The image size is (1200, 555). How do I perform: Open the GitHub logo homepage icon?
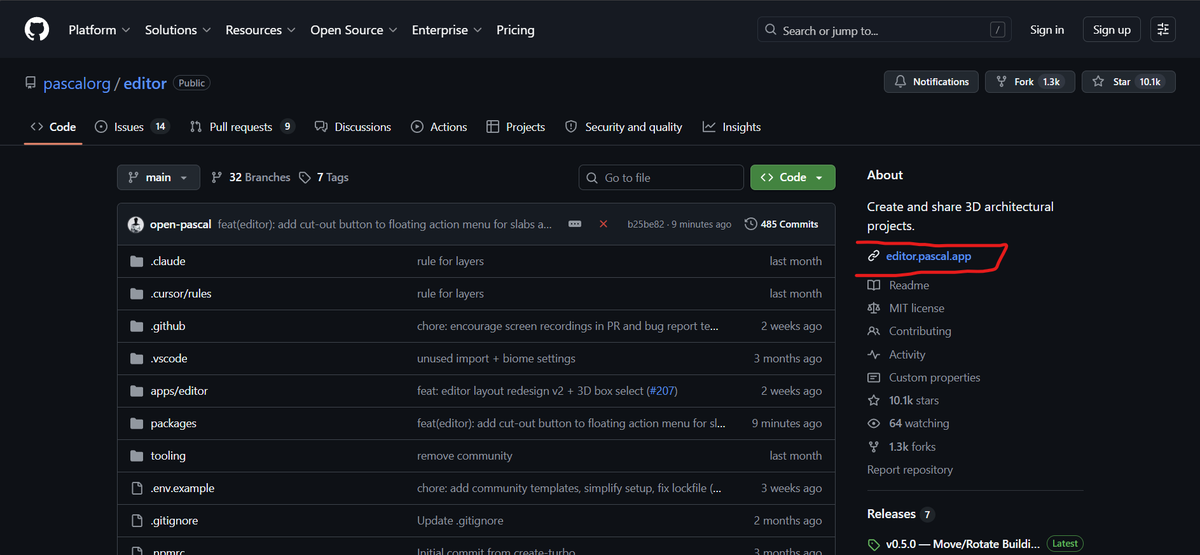(36, 30)
